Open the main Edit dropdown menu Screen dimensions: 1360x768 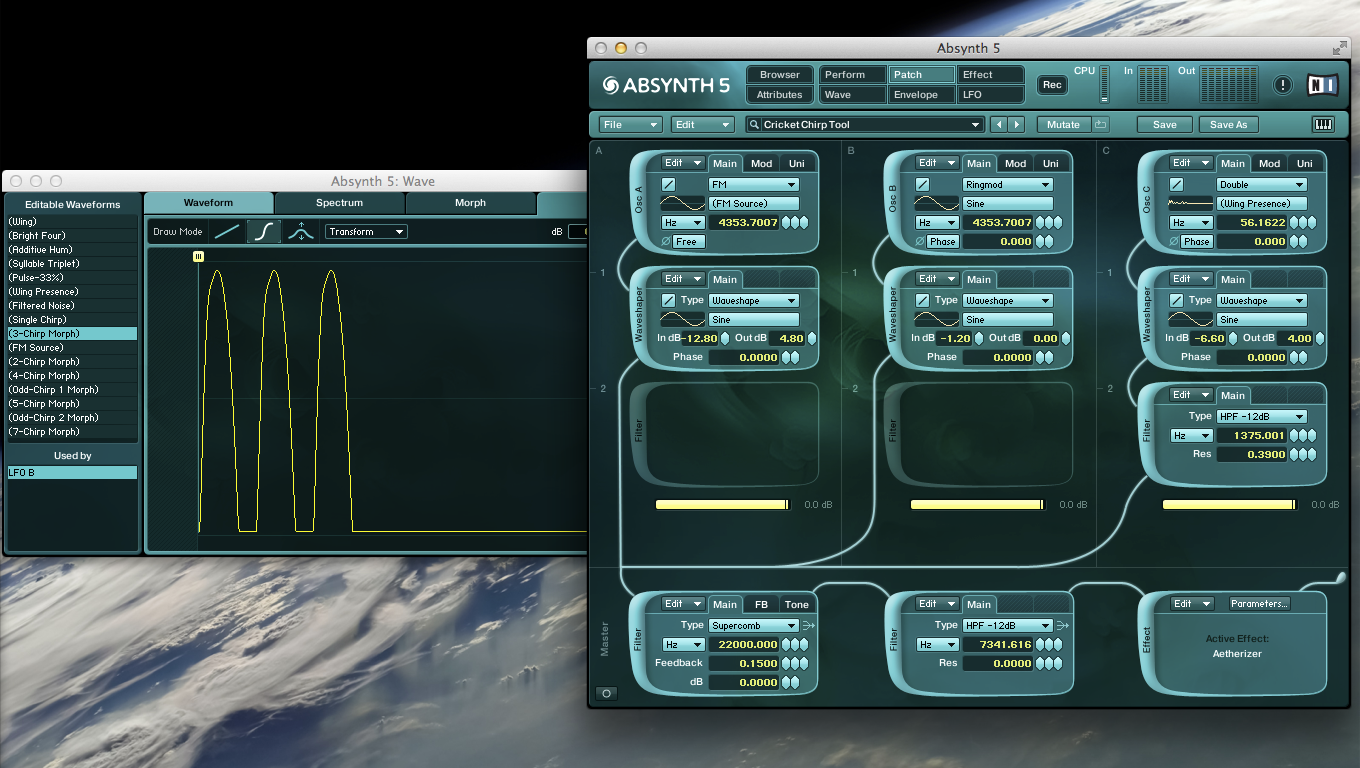click(x=702, y=125)
